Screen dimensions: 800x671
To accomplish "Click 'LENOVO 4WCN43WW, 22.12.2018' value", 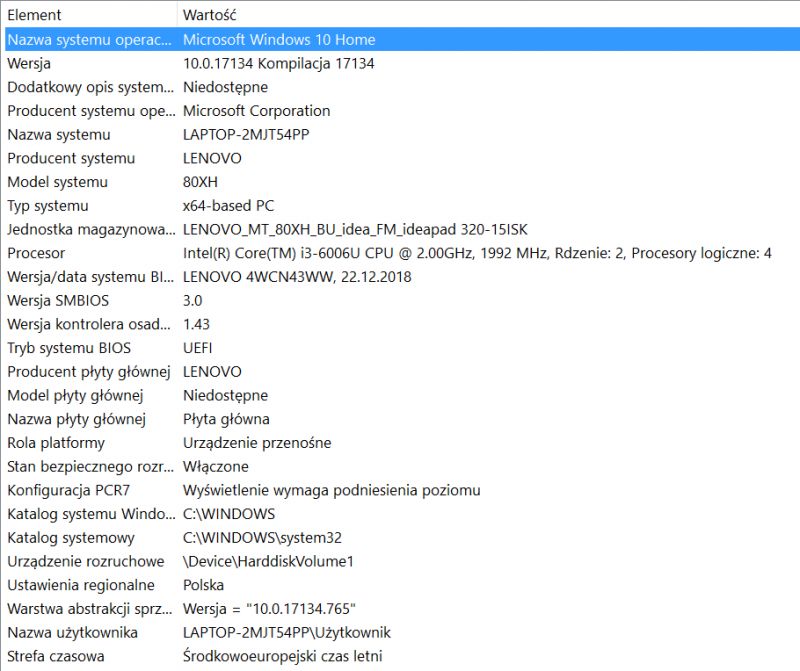I will pyautogui.click(x=297, y=277).
